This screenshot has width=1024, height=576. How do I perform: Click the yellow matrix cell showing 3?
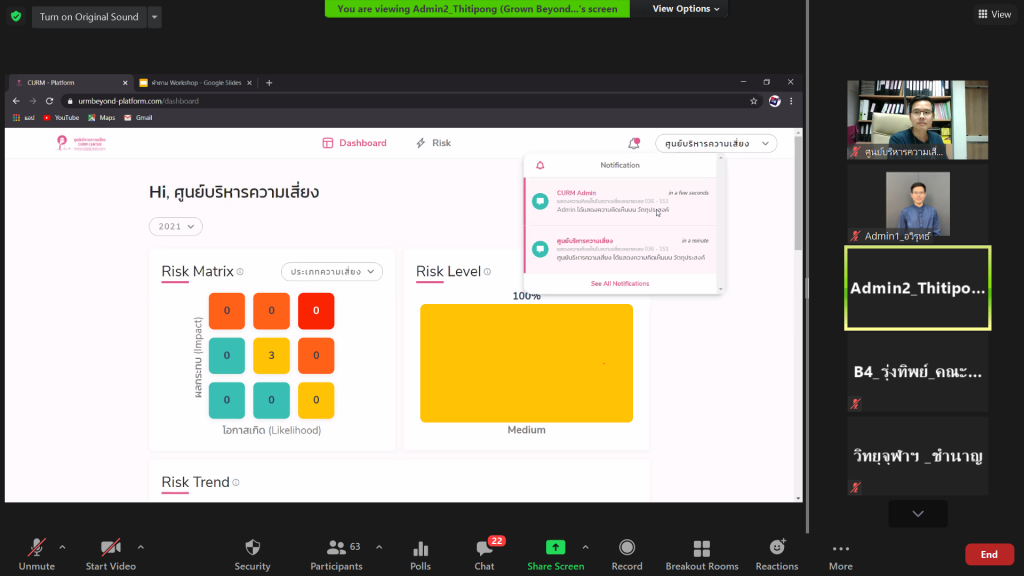click(272, 356)
